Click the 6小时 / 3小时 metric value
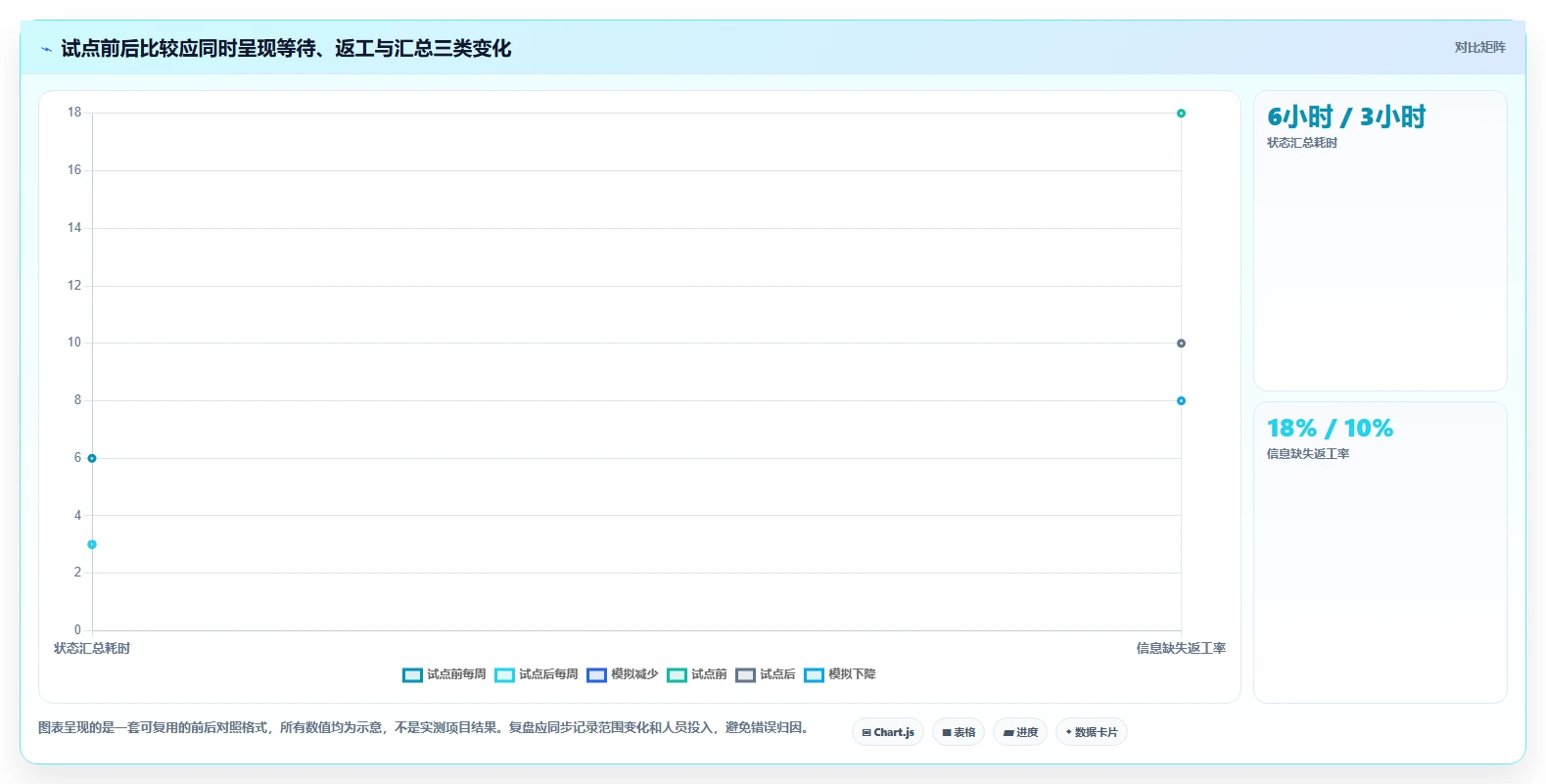 point(1346,117)
